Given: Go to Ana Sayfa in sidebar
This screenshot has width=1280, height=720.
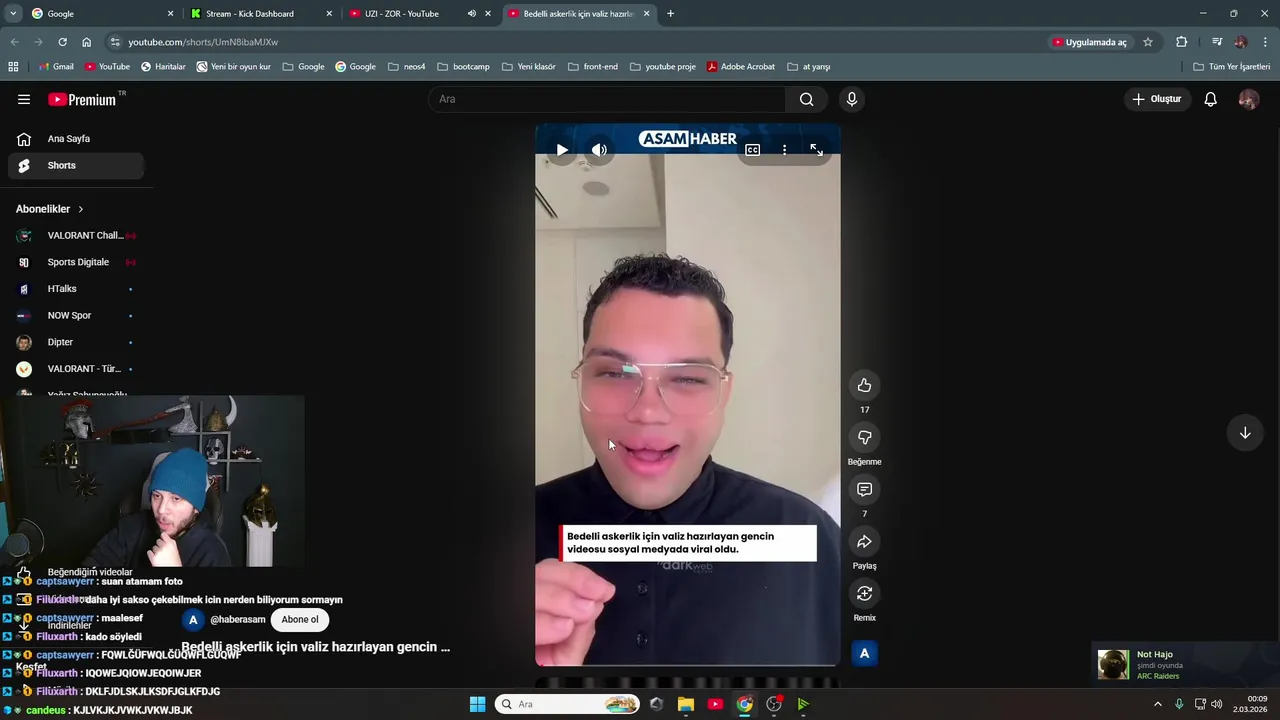Looking at the screenshot, I should pos(76,139).
